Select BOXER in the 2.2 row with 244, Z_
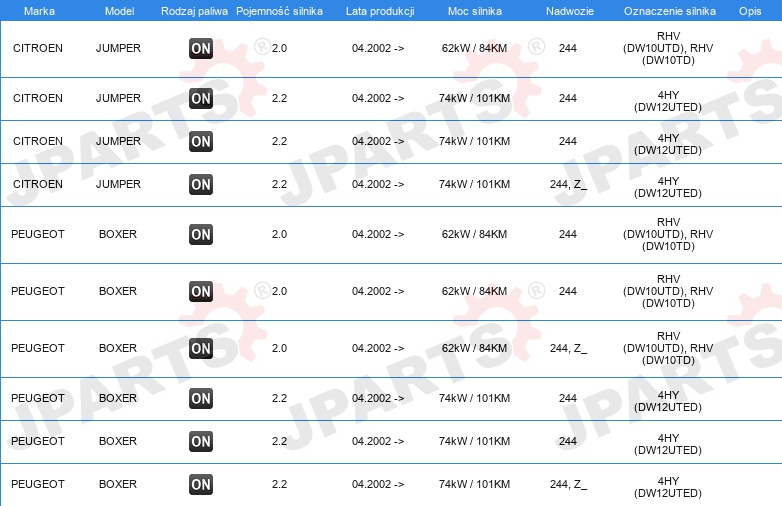The height and width of the screenshot is (506, 782). point(118,485)
